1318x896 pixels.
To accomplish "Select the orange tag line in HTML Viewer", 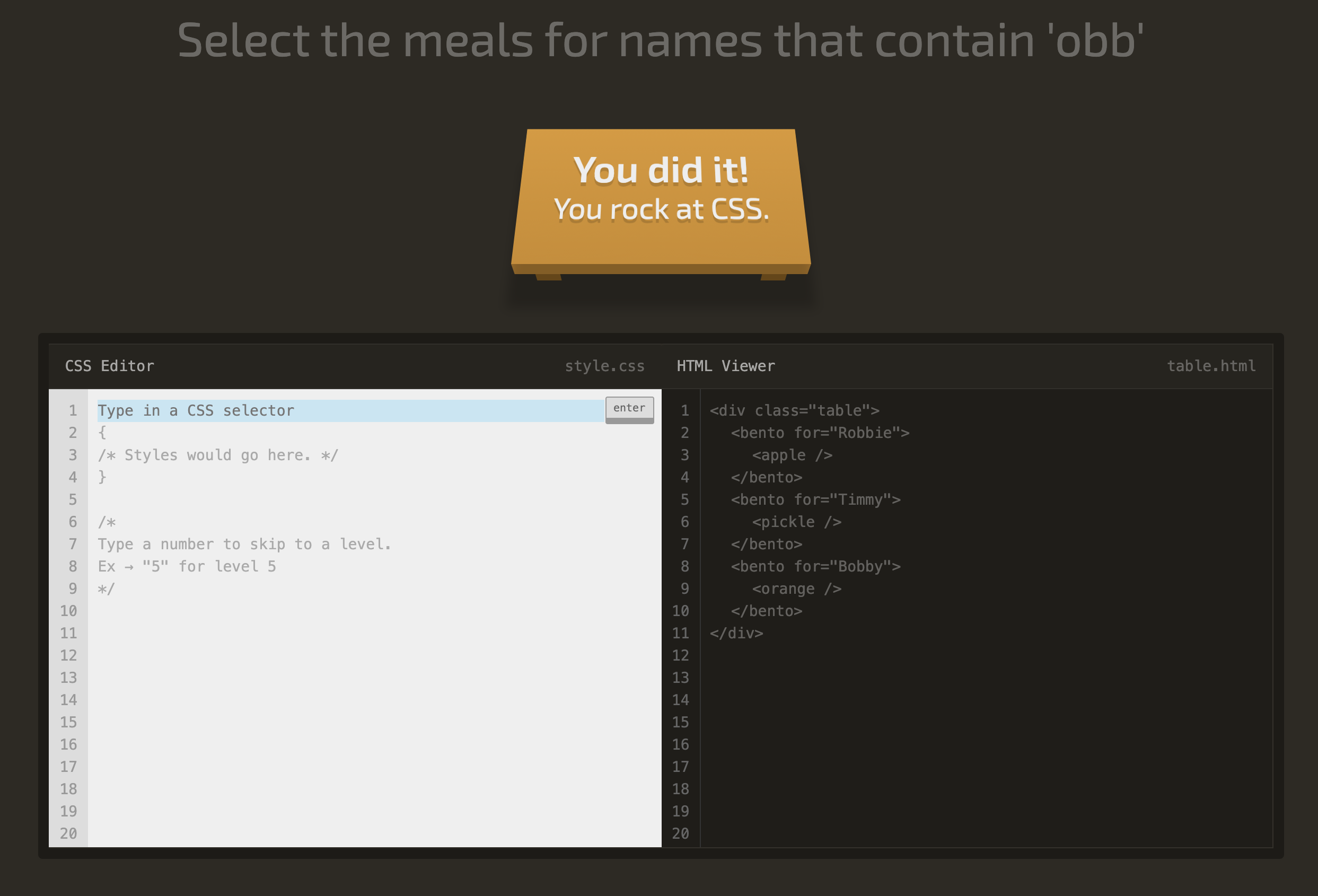I will (796, 588).
